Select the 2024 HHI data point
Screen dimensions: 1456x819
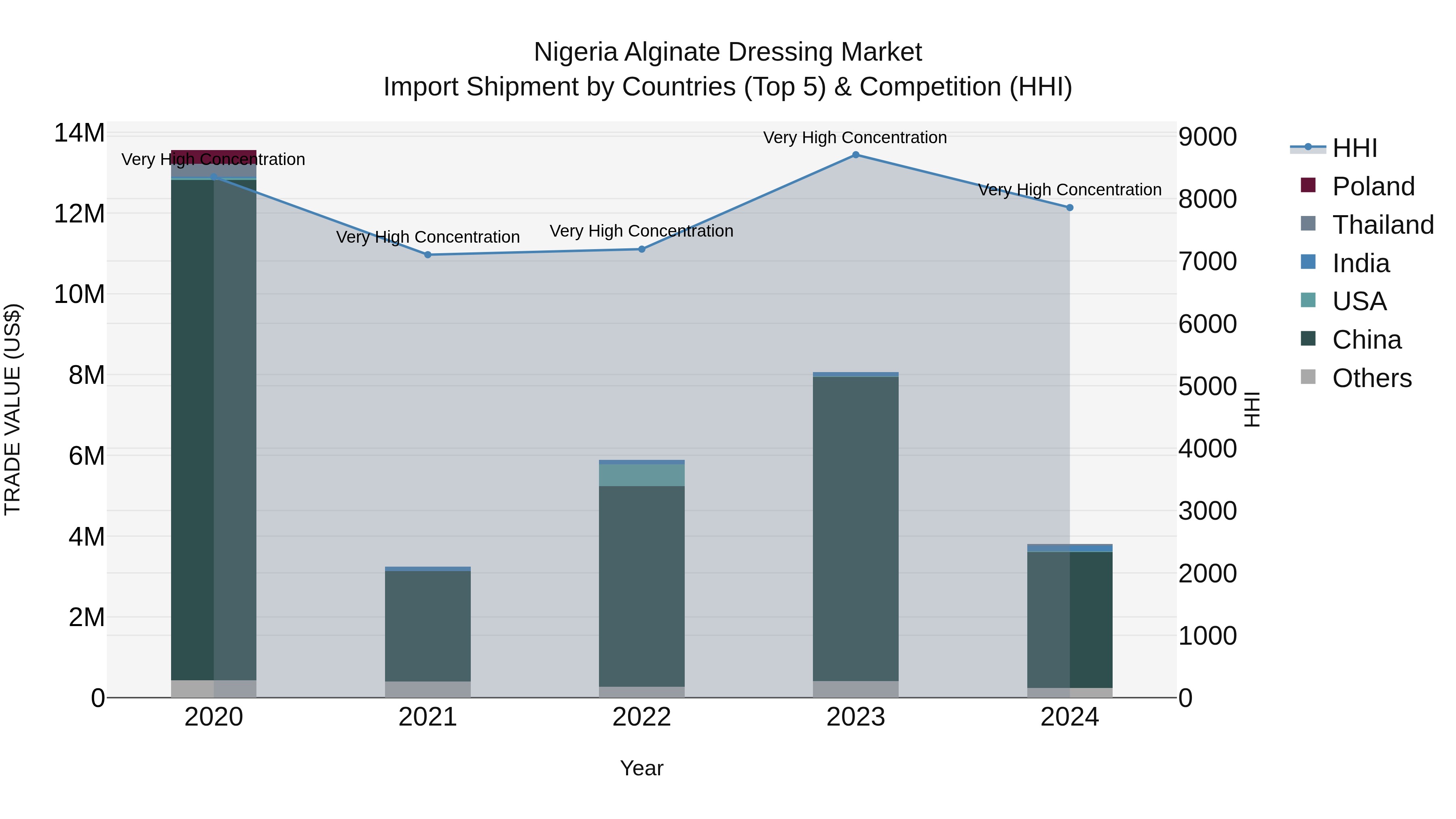(x=1069, y=208)
